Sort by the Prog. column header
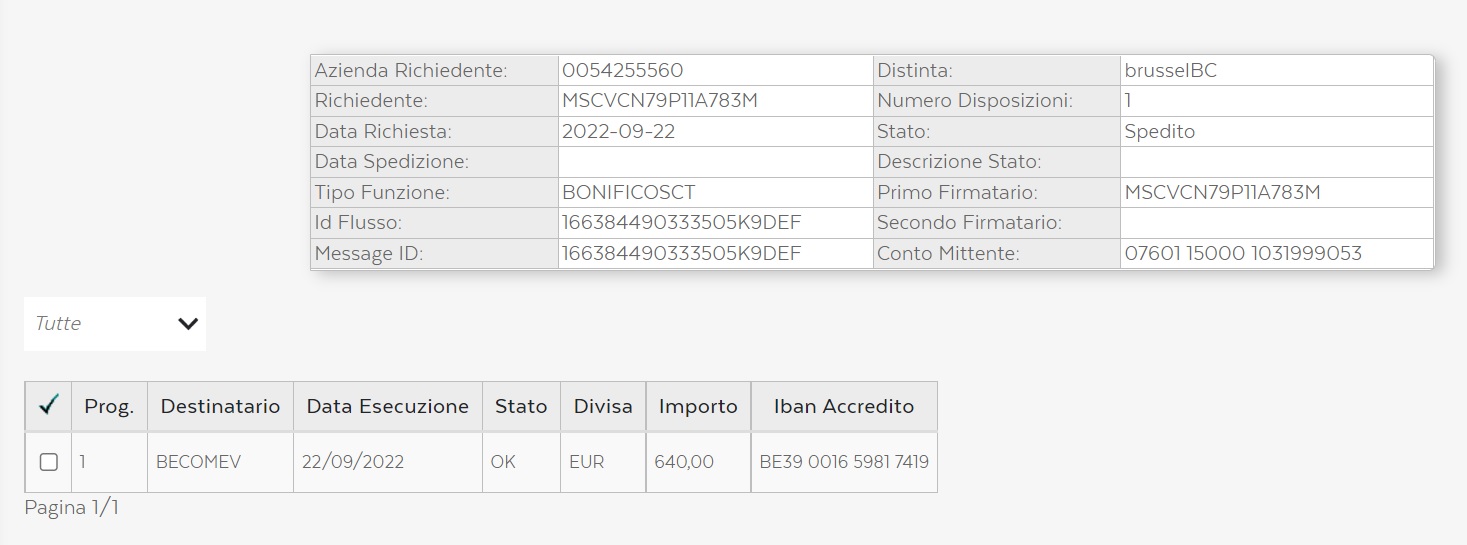 [109, 407]
